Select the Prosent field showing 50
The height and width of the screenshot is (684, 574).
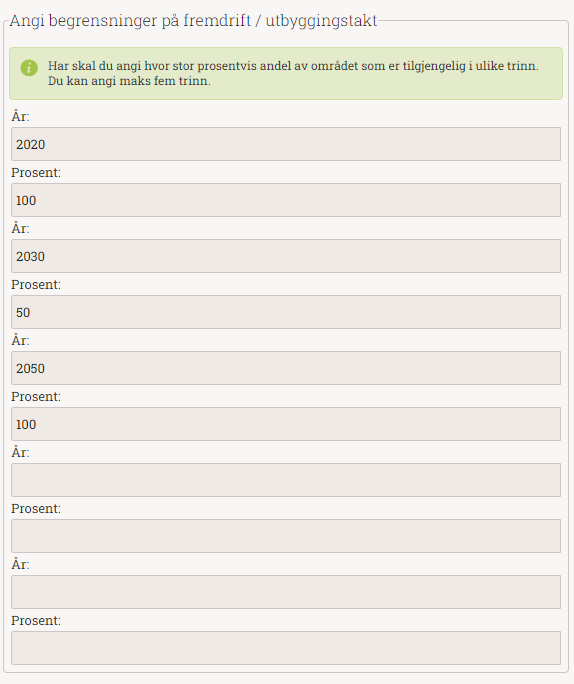coord(286,312)
